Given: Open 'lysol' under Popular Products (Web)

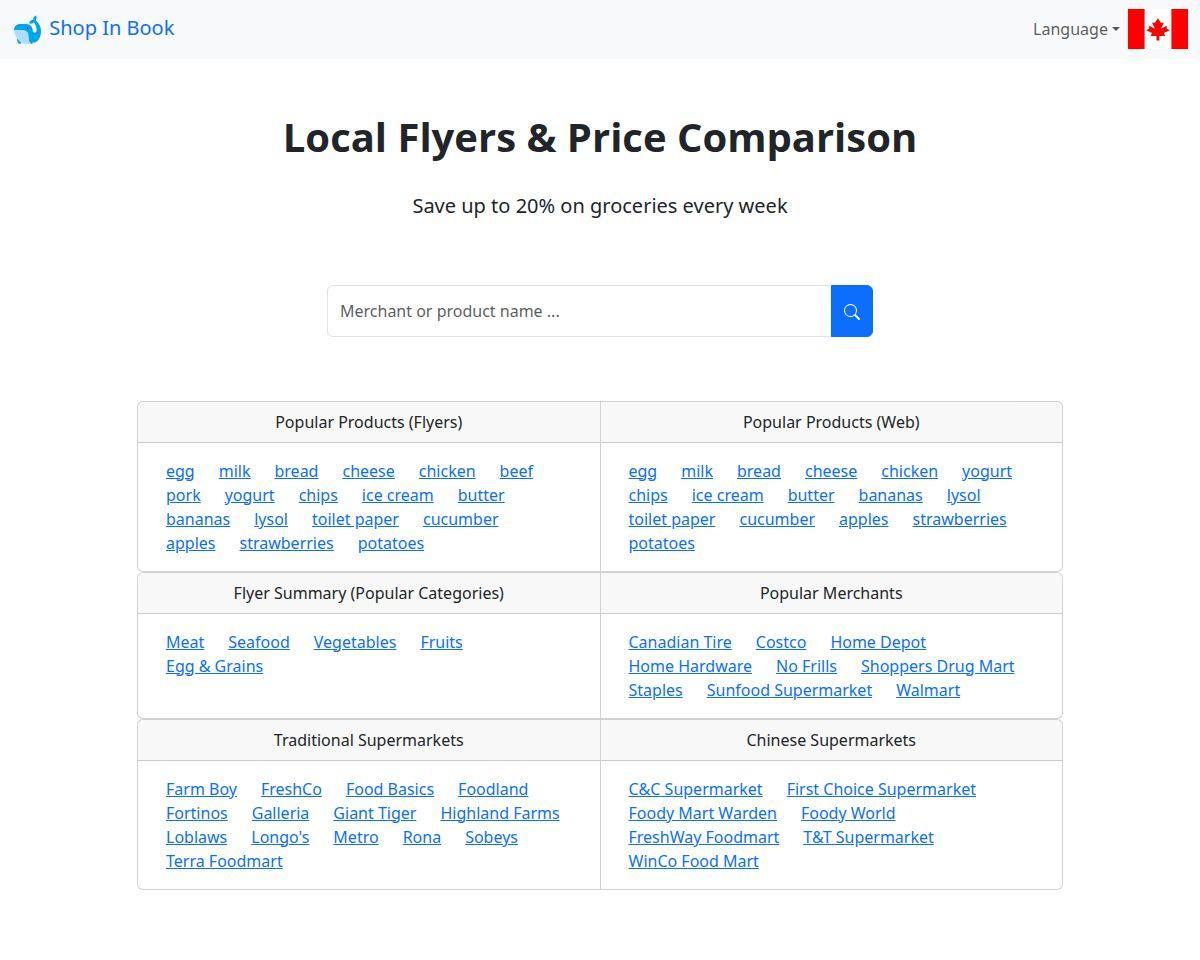Looking at the screenshot, I should 964,495.
